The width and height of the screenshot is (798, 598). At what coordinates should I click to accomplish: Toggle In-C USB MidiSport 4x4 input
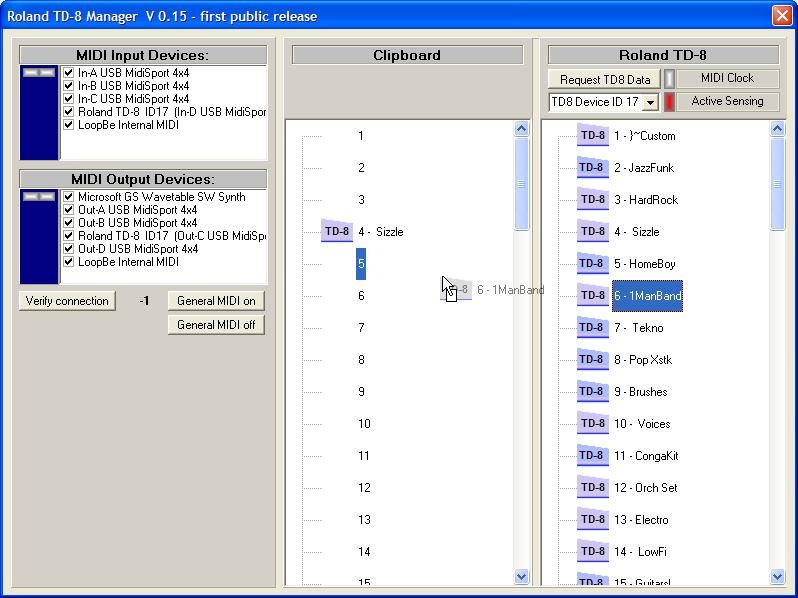pyautogui.click(x=69, y=99)
